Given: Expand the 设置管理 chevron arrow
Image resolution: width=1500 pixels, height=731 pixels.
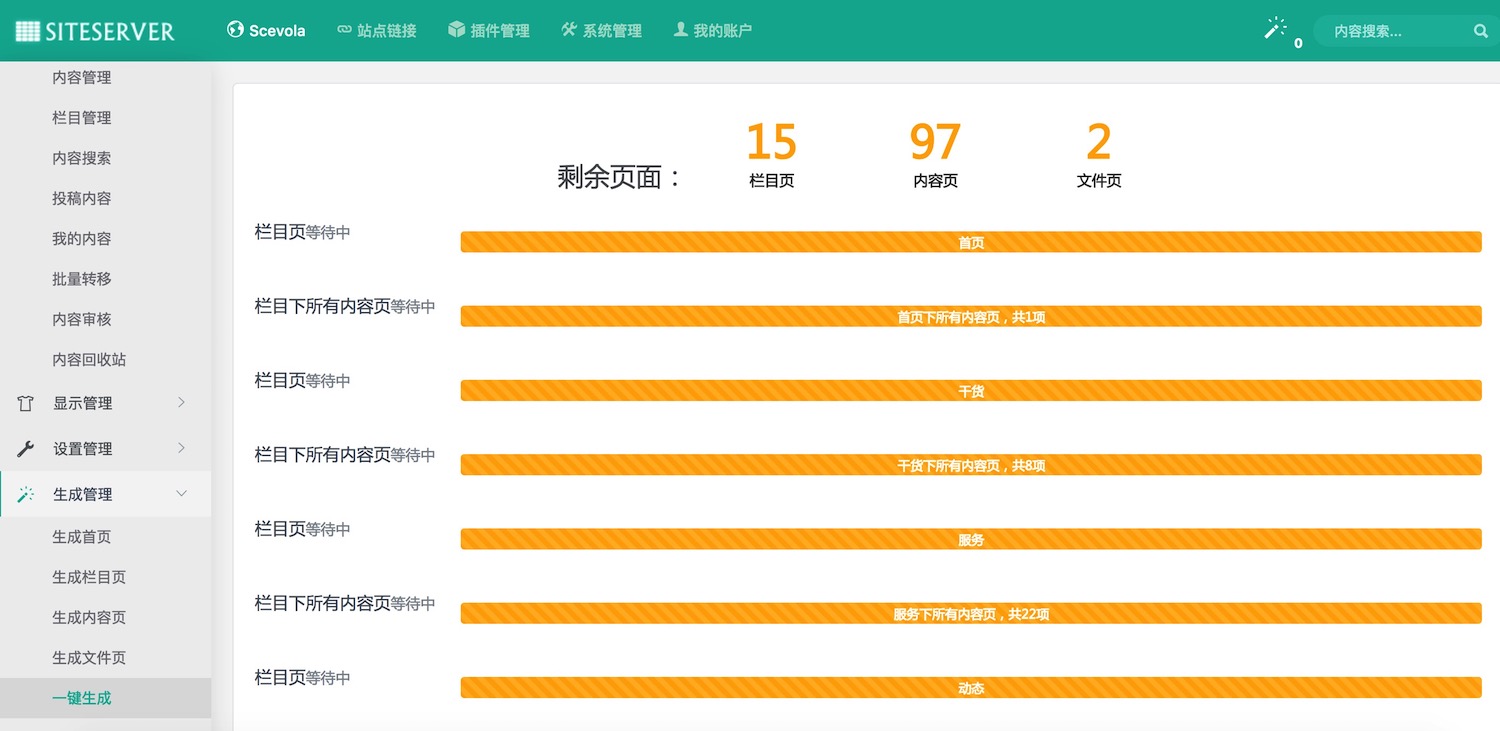Looking at the screenshot, I should (181, 448).
